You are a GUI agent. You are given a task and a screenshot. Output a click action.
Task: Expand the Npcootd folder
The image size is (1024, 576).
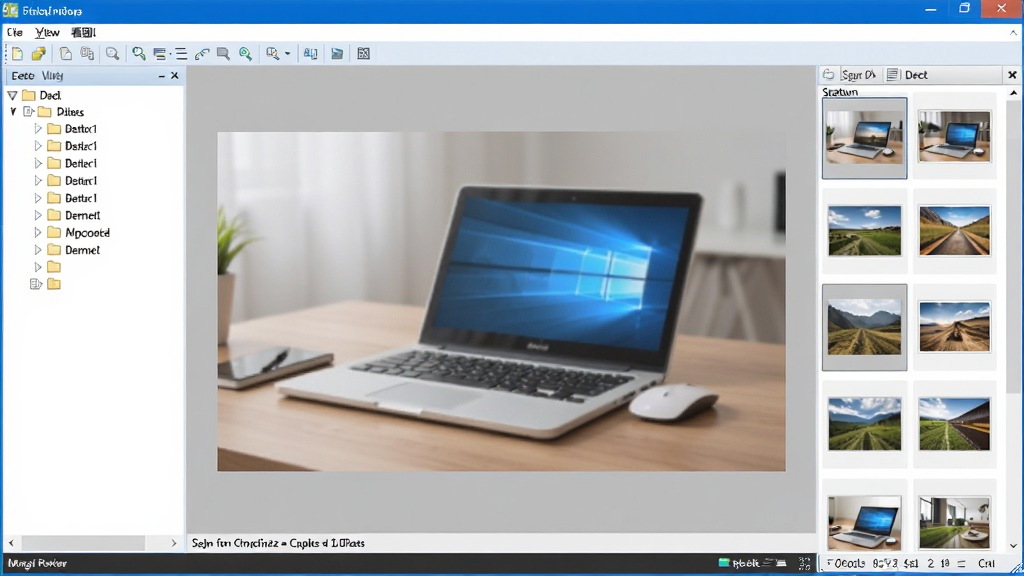pyautogui.click(x=38, y=232)
